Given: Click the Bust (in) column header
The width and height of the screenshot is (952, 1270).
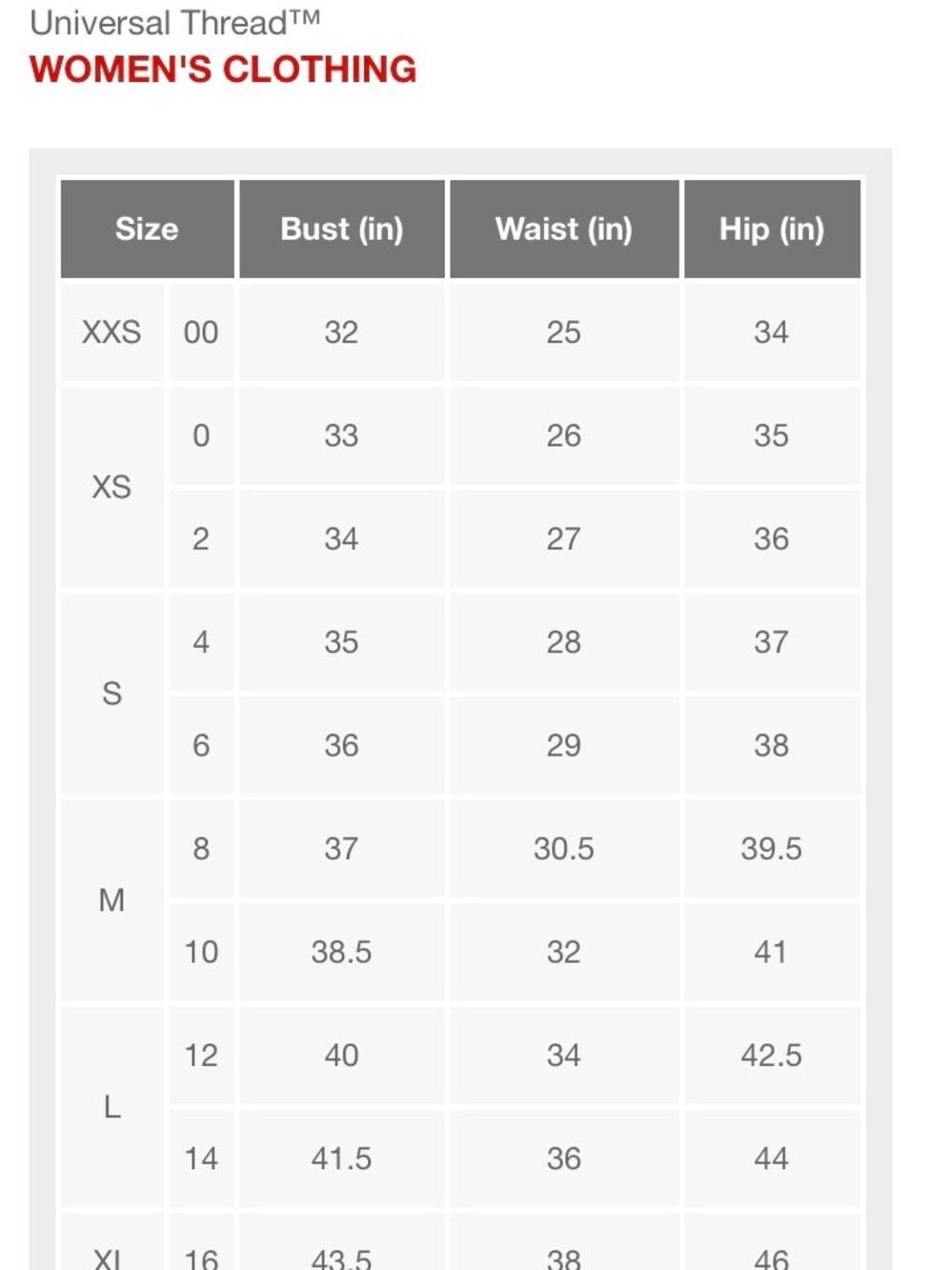Looking at the screenshot, I should coord(341,229).
